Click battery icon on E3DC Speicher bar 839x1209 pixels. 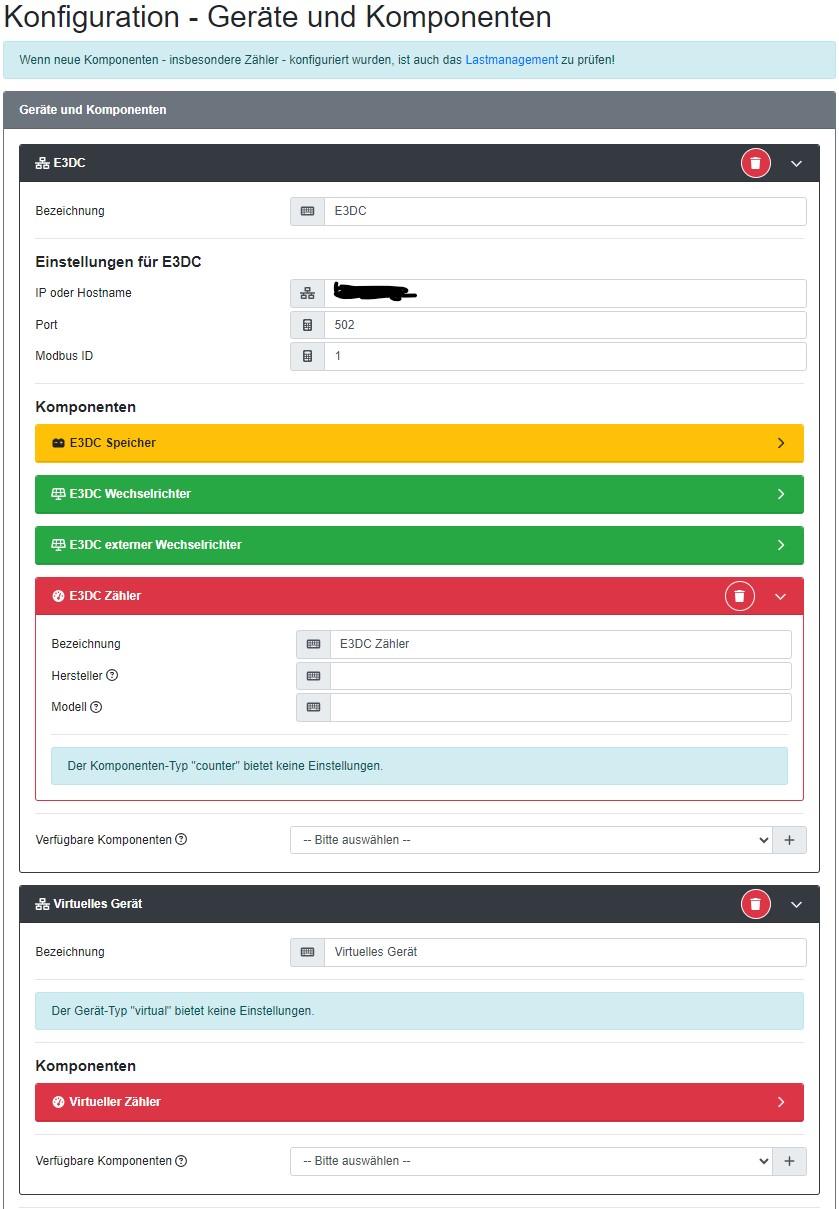58,443
